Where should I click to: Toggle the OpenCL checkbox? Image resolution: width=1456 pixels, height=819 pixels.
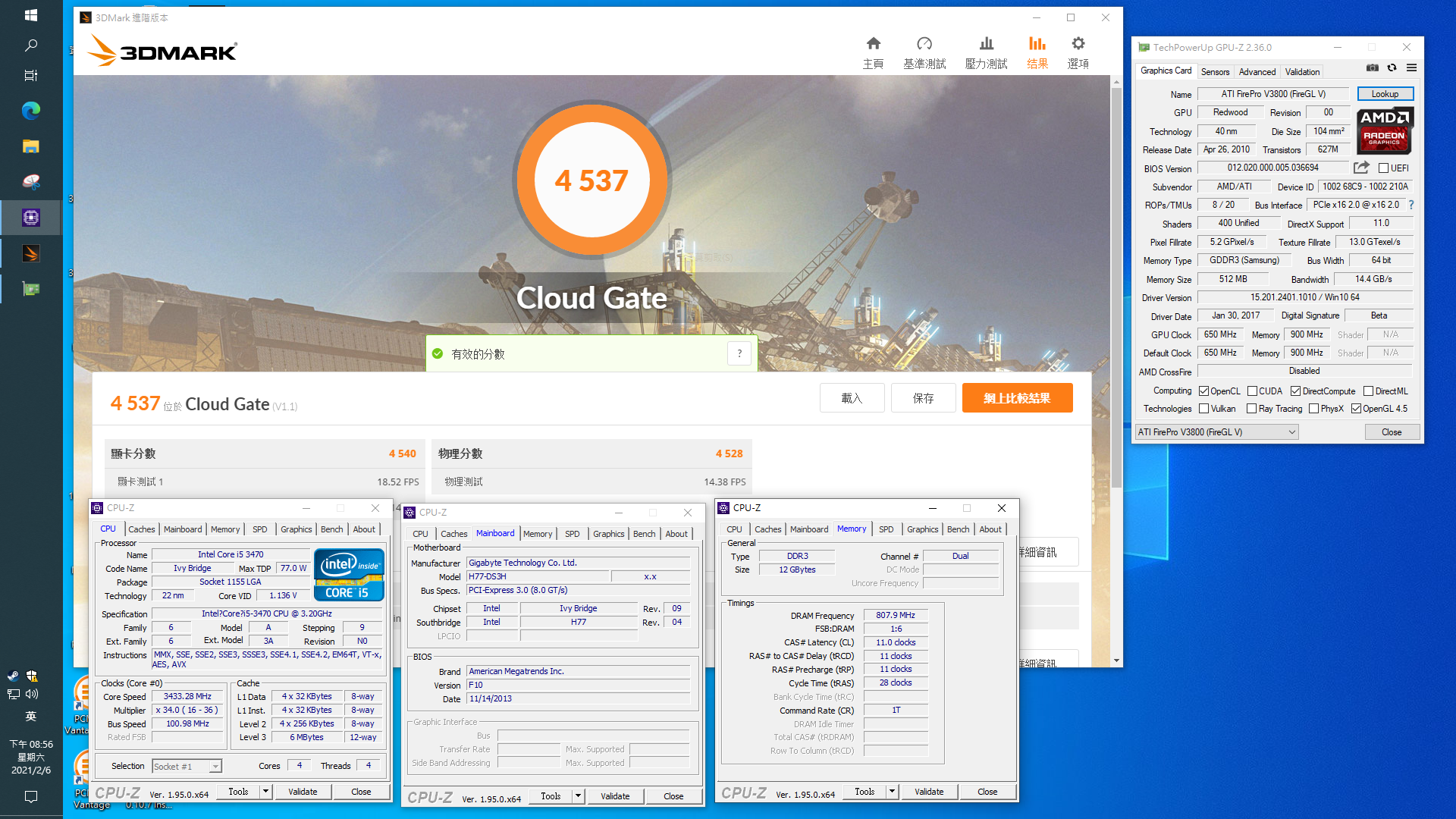1203,391
